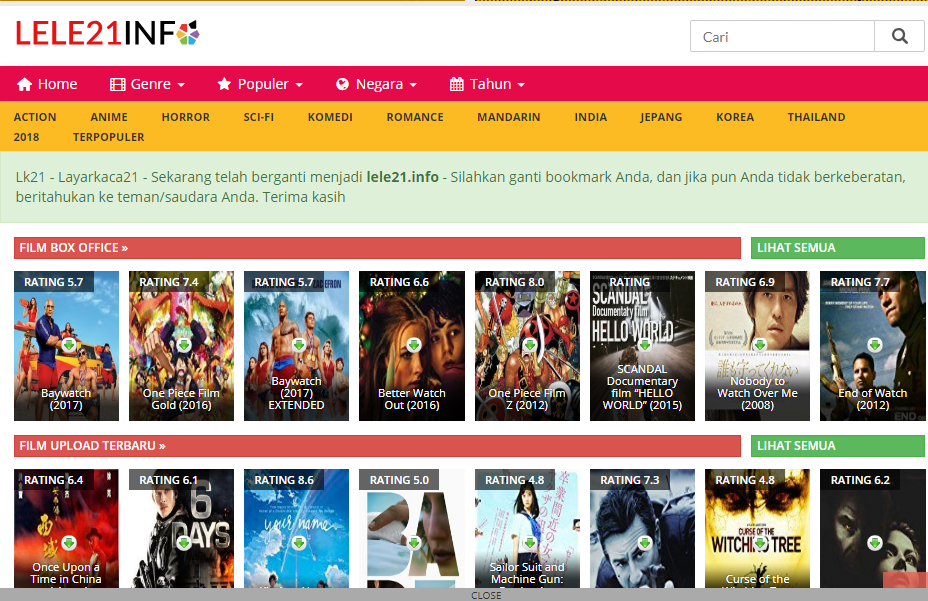Click download icon on Baywatch EXTENDED poster

click(x=299, y=345)
